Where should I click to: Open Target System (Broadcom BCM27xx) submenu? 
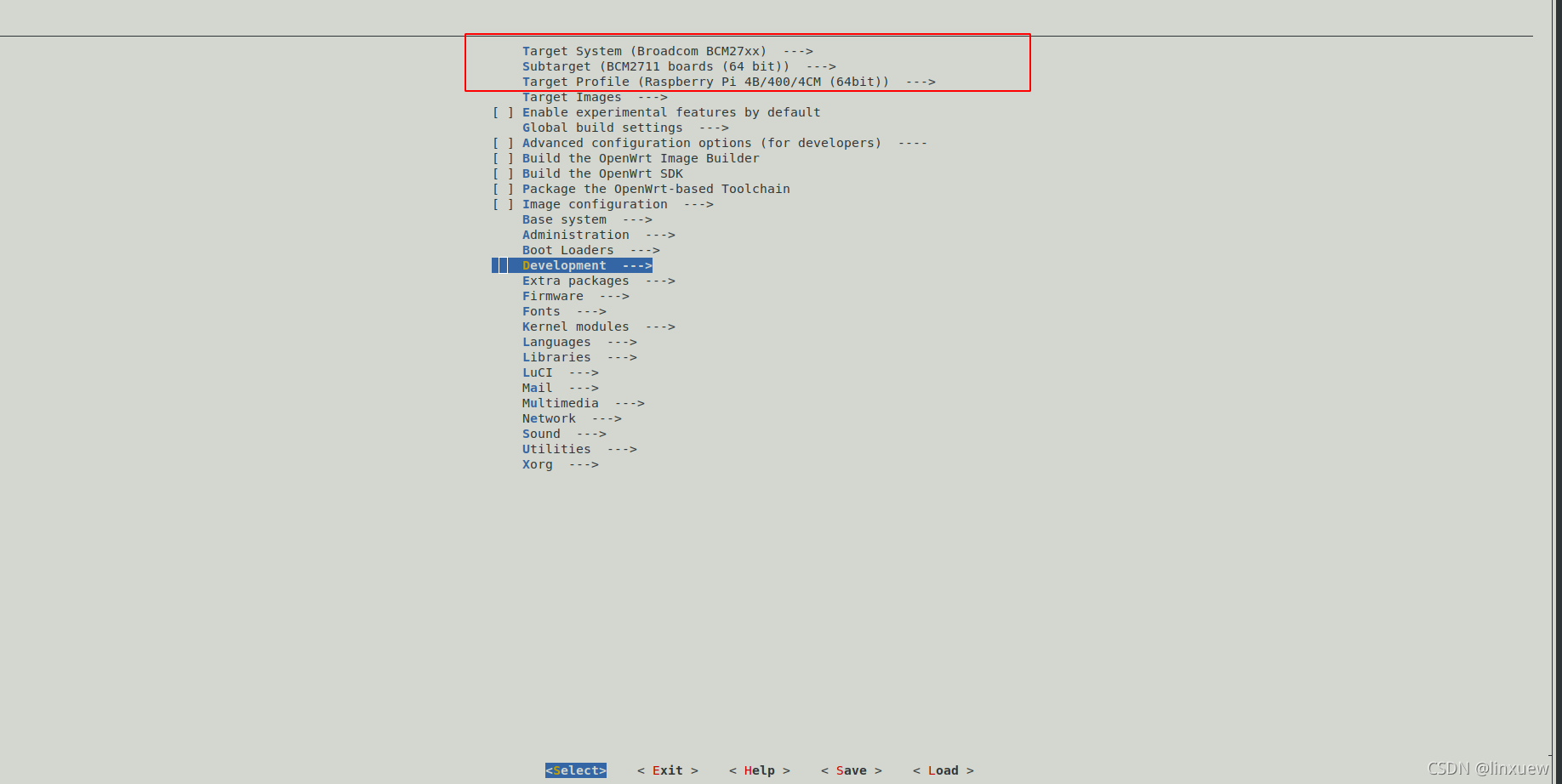[667, 51]
